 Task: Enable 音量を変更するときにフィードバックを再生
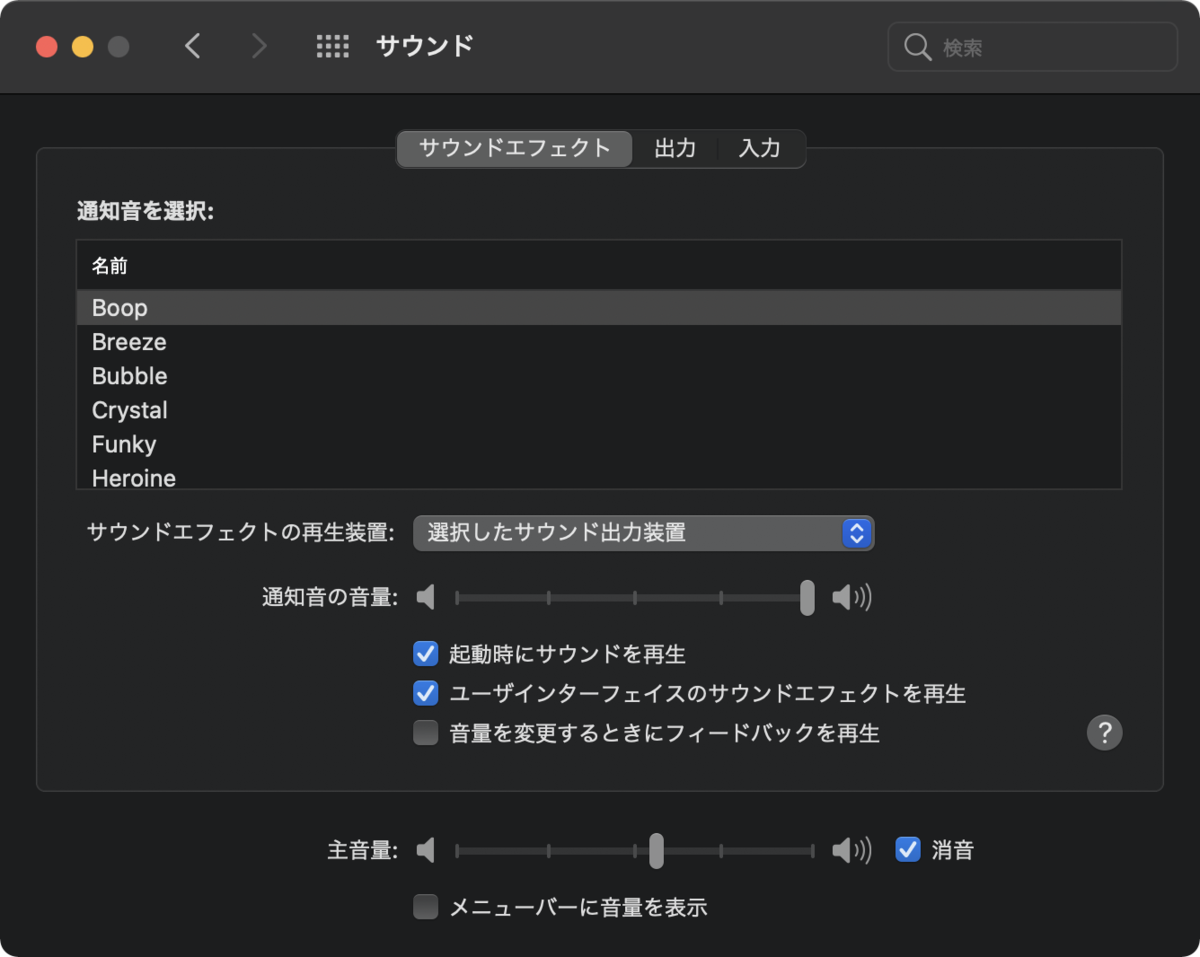[x=425, y=733]
